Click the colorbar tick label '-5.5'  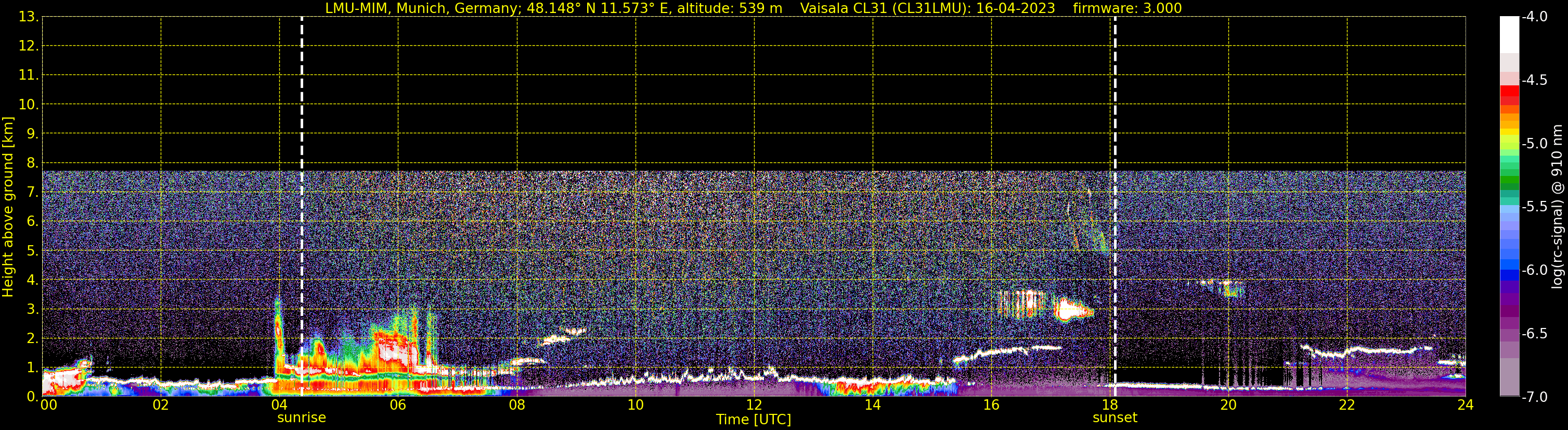coord(1534,207)
